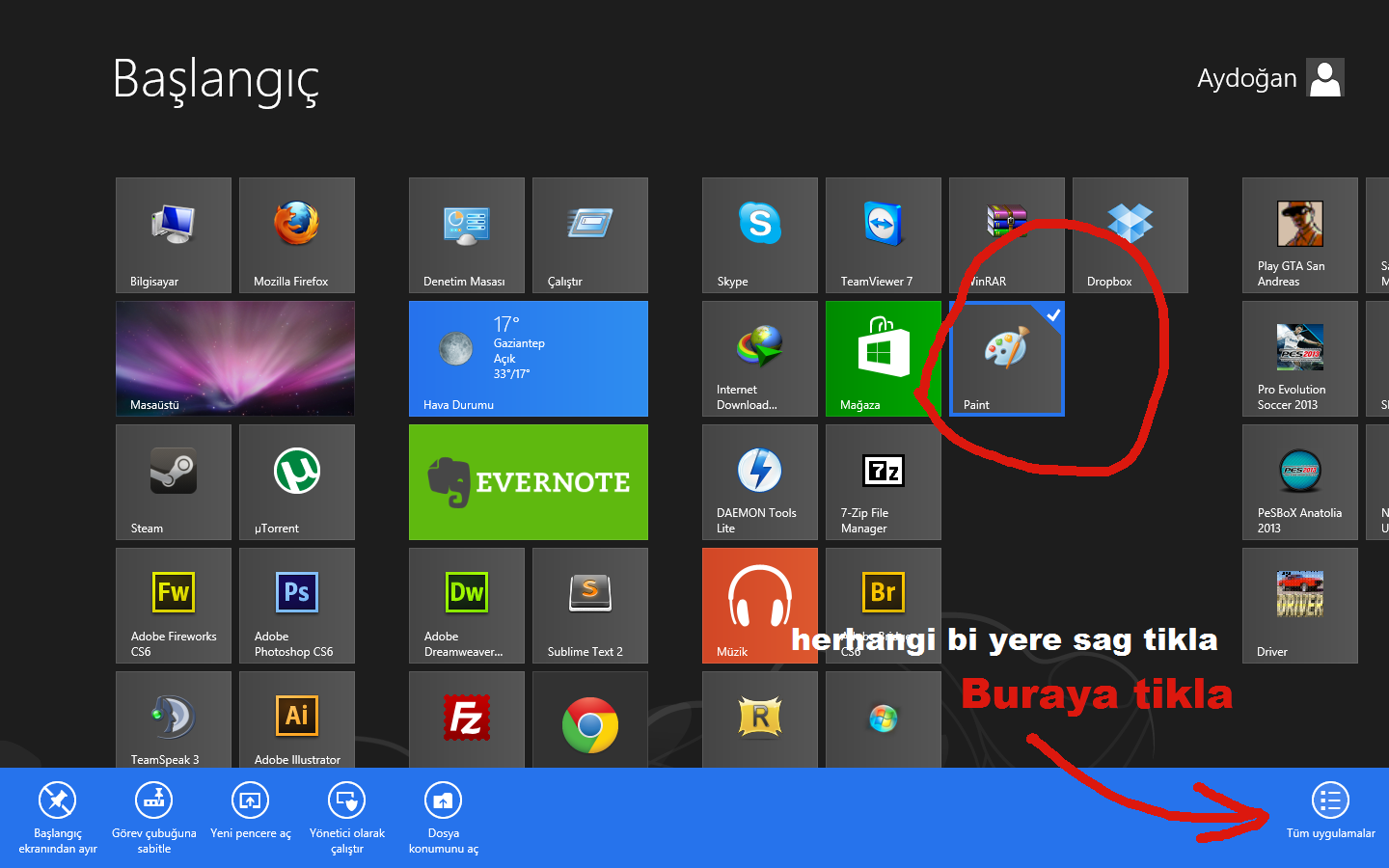This screenshot has height=868, width=1389.
Task: Open the Evernote tile
Action: 529,482
